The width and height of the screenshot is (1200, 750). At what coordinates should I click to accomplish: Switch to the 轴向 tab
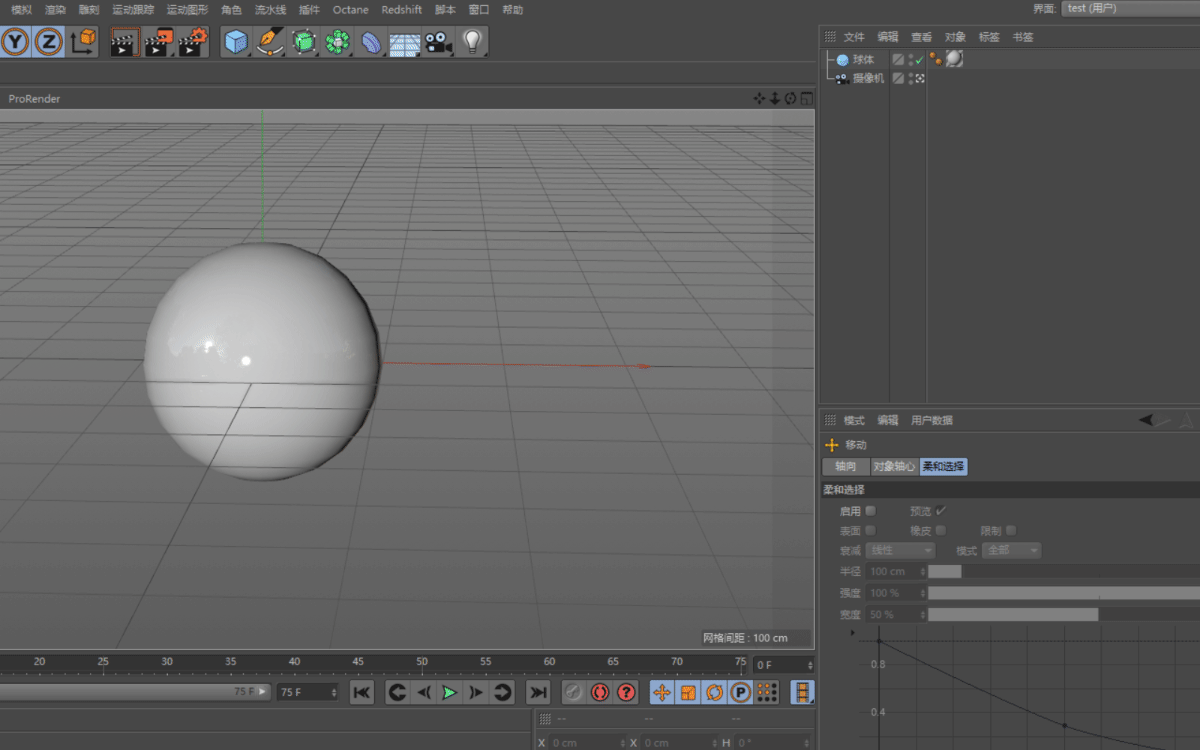(x=845, y=467)
